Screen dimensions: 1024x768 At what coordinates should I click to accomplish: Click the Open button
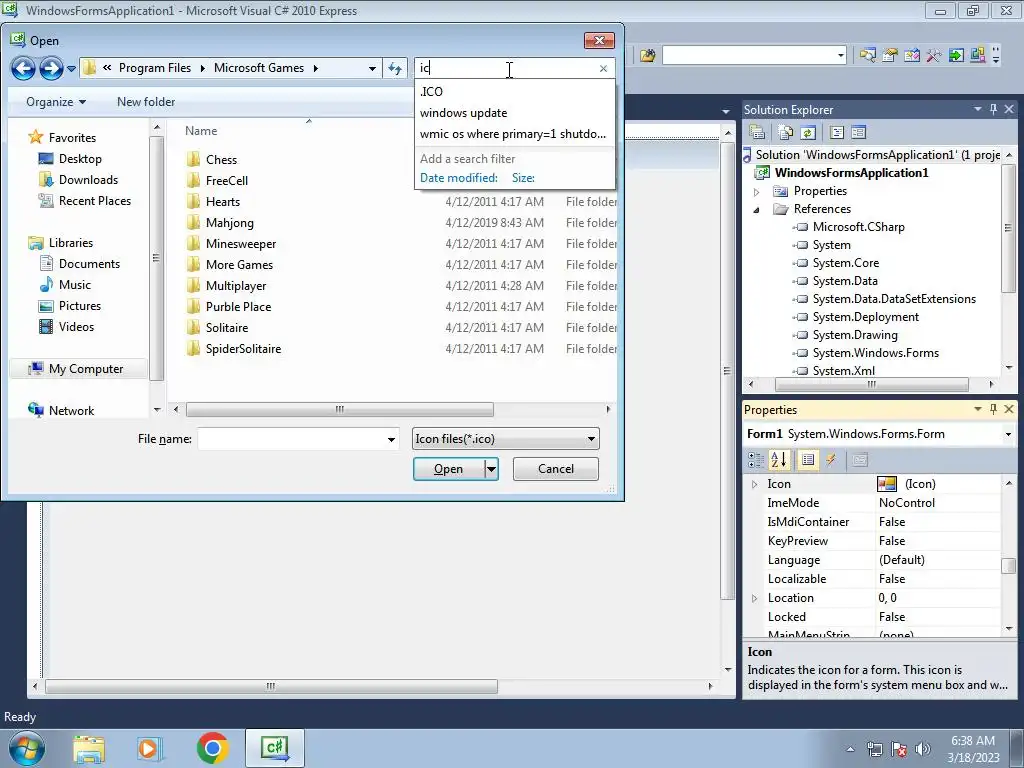[x=449, y=469]
